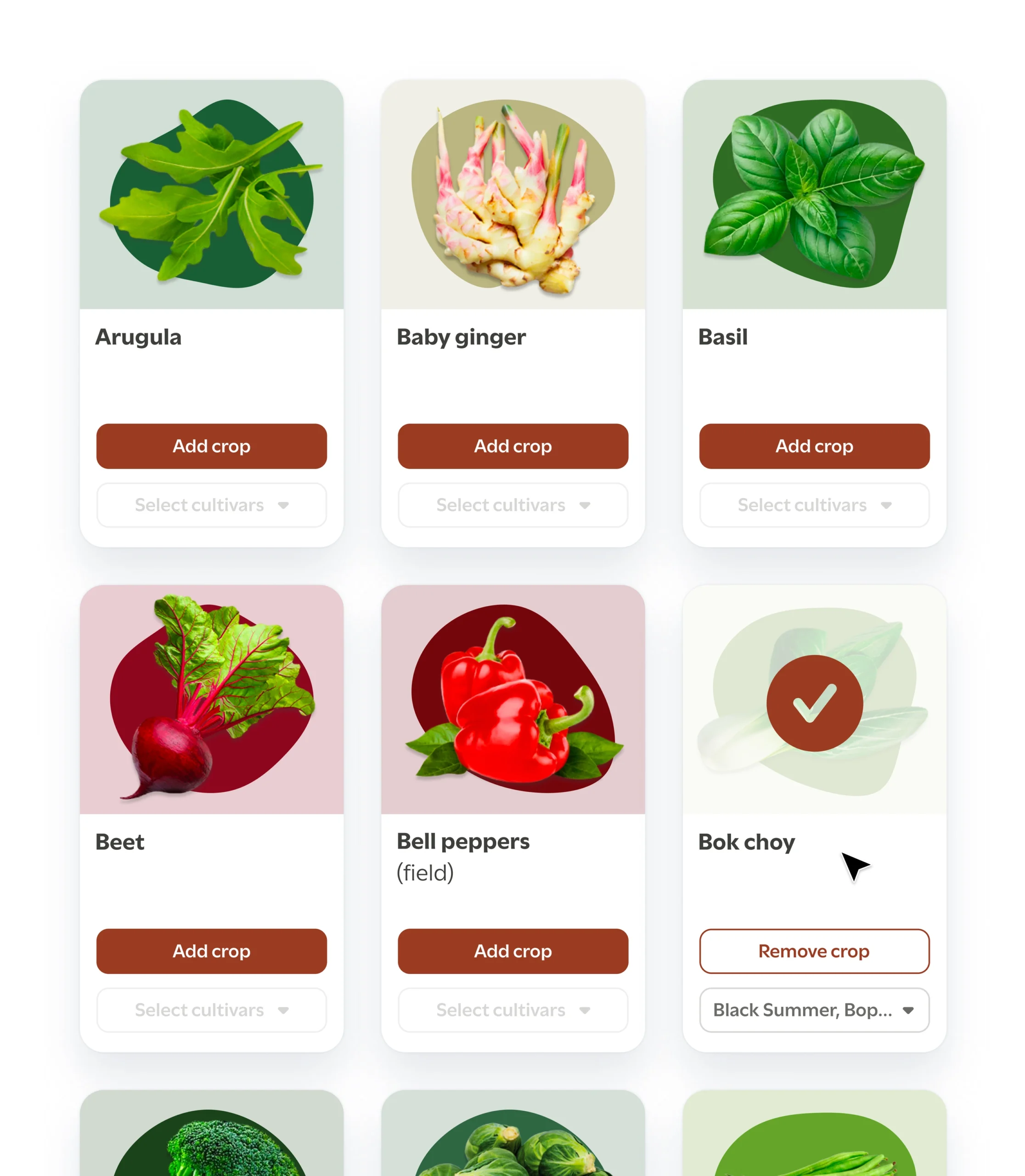This screenshot has height=1176, width=1025.
Task: Expand the Black Summer, Bop... cultivar dropdown
Action: [x=815, y=1010]
